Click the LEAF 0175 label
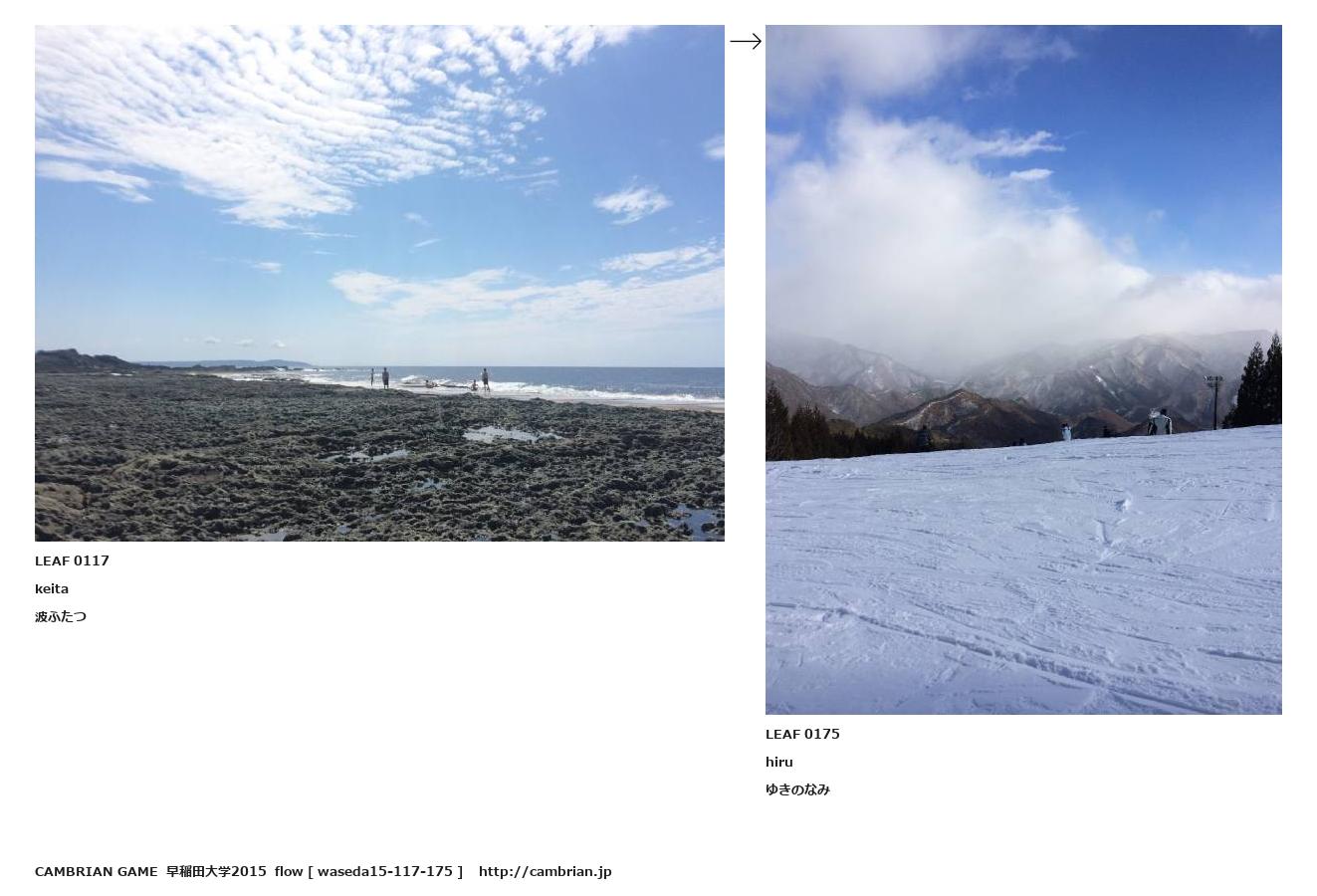Screen dimensions: 1317x896 tap(802, 734)
